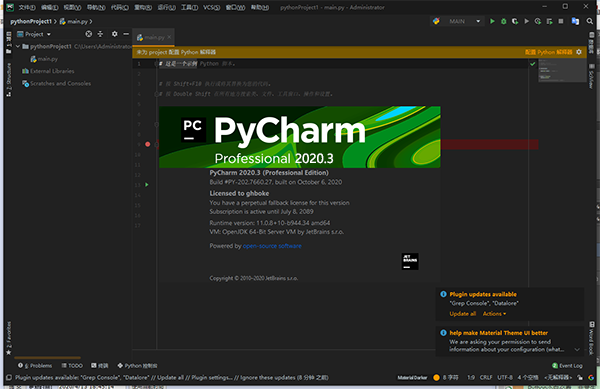Open Search Everywhere magnifier icon
This screenshot has width=600, height=389.
click(x=590, y=21)
